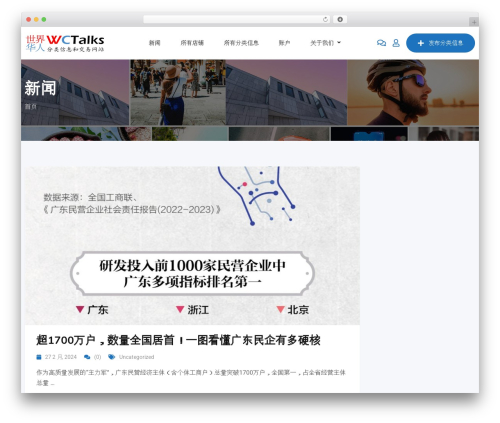Screen dimensions: 500x423
Task: Open the article featured image
Action: (x=192, y=246)
